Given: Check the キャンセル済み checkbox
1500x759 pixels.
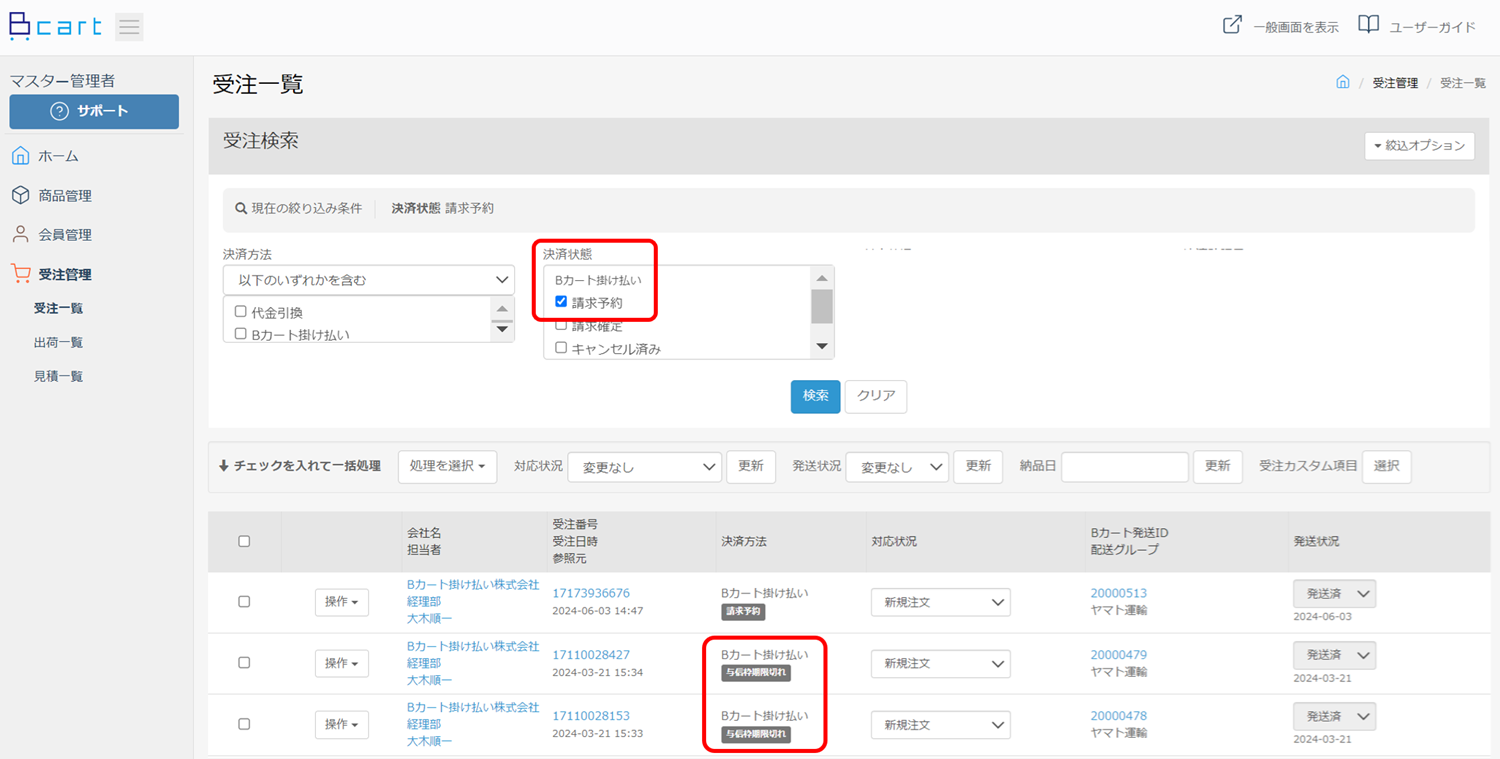Looking at the screenshot, I should click(561, 348).
